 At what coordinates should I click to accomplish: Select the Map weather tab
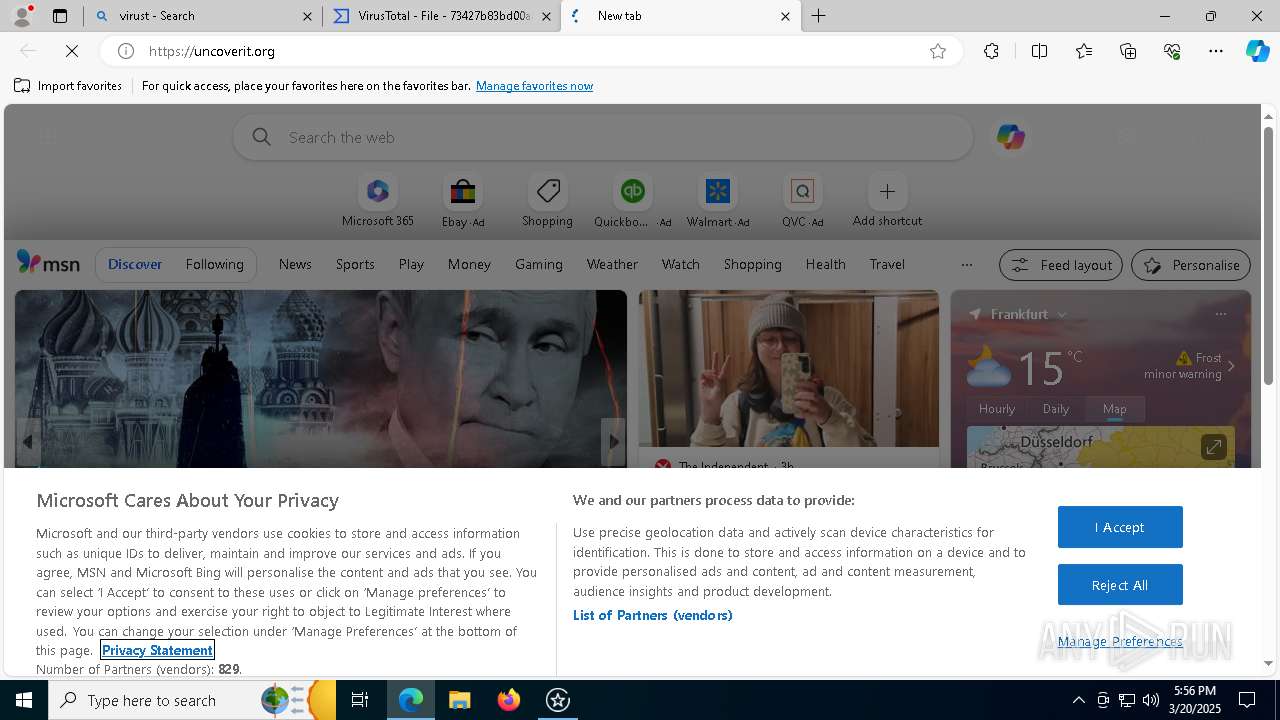tap(1114, 408)
